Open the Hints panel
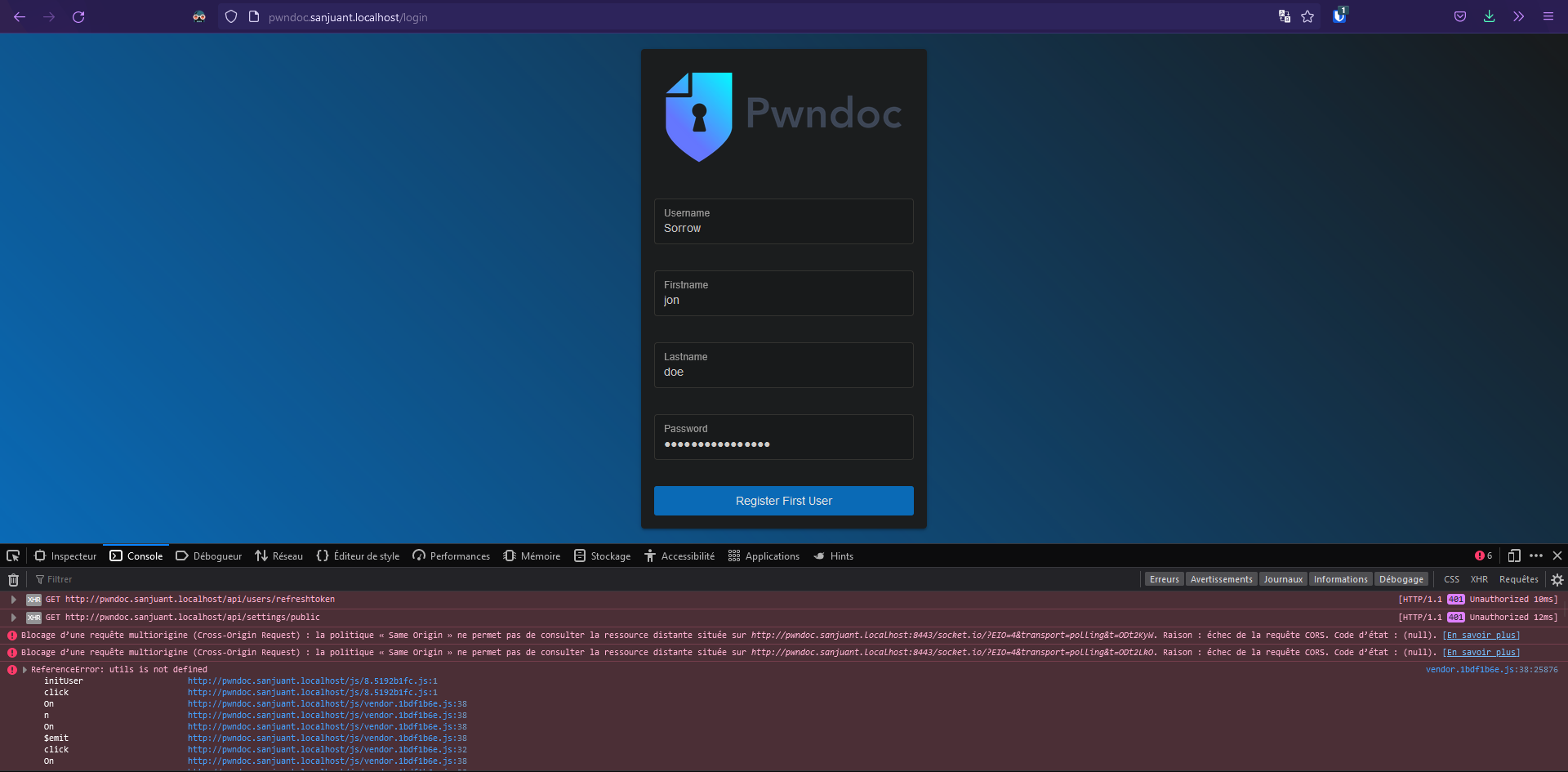Screen dimensions: 1568x772 point(834,556)
